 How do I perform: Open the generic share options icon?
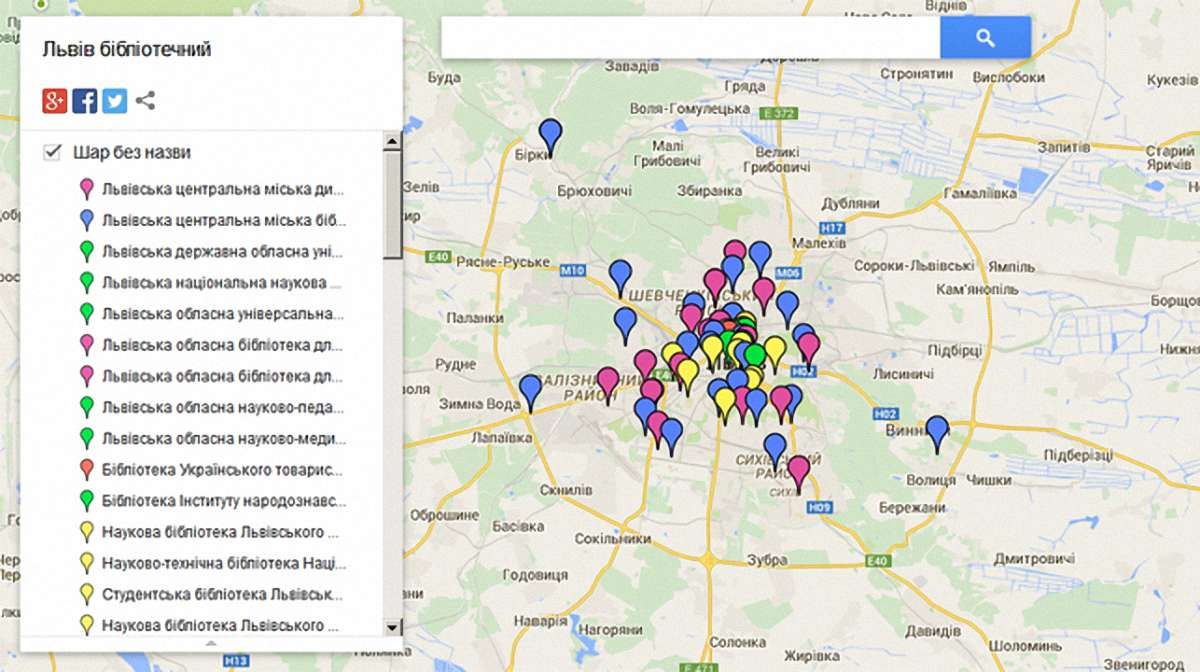(146, 100)
